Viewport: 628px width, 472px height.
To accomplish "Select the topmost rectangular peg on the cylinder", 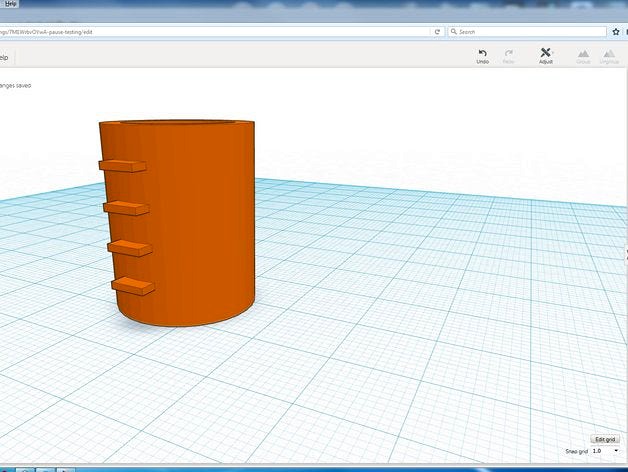I will tap(123, 166).
